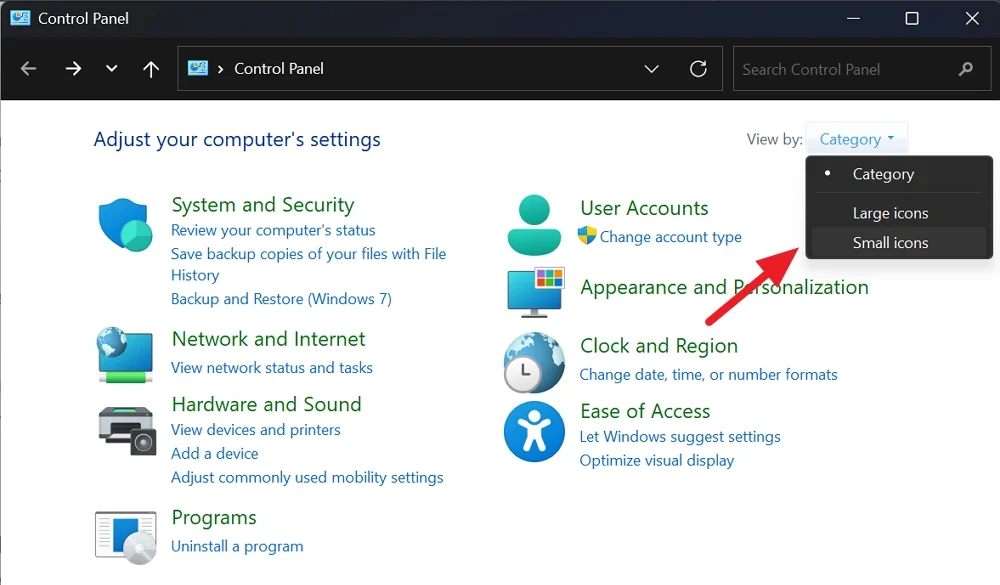Choose Large icons view option
The image size is (1000, 585).
click(x=890, y=213)
